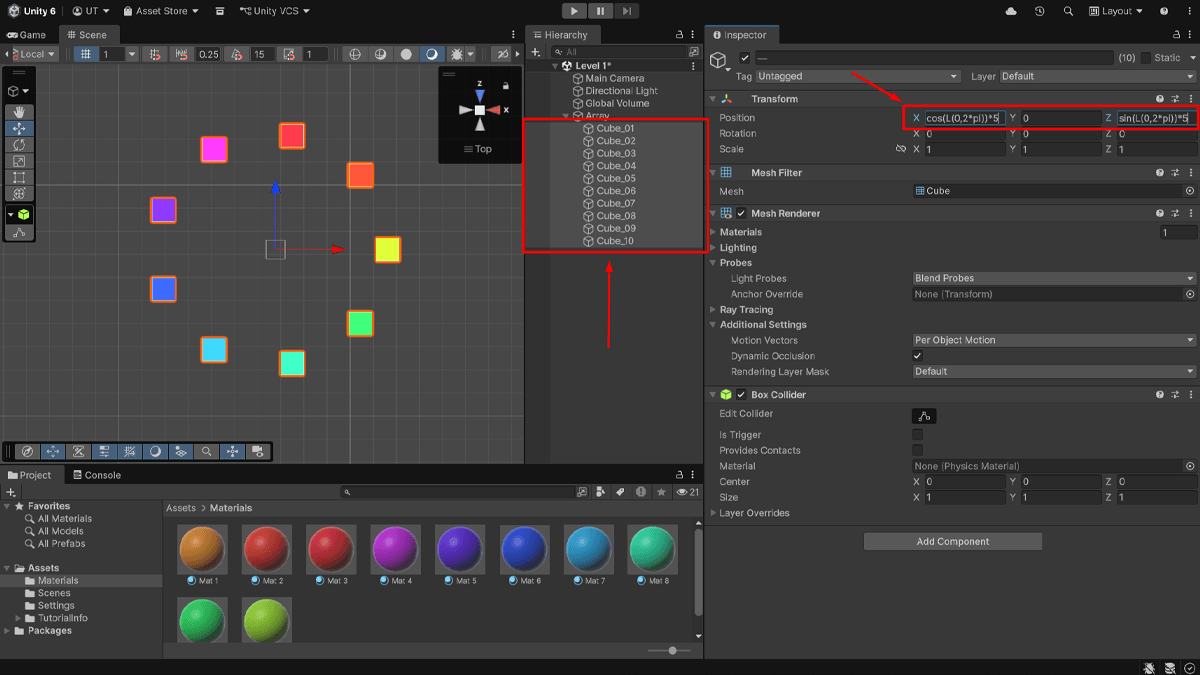Click the Pause button
The image size is (1200, 675).
[600, 11]
